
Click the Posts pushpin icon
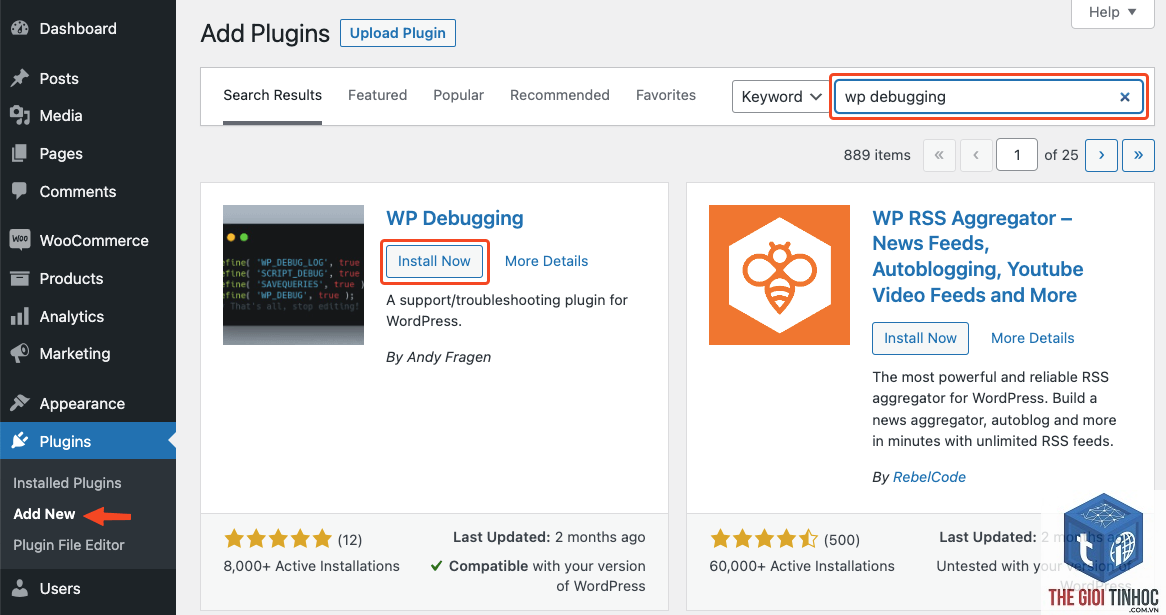click(20, 78)
